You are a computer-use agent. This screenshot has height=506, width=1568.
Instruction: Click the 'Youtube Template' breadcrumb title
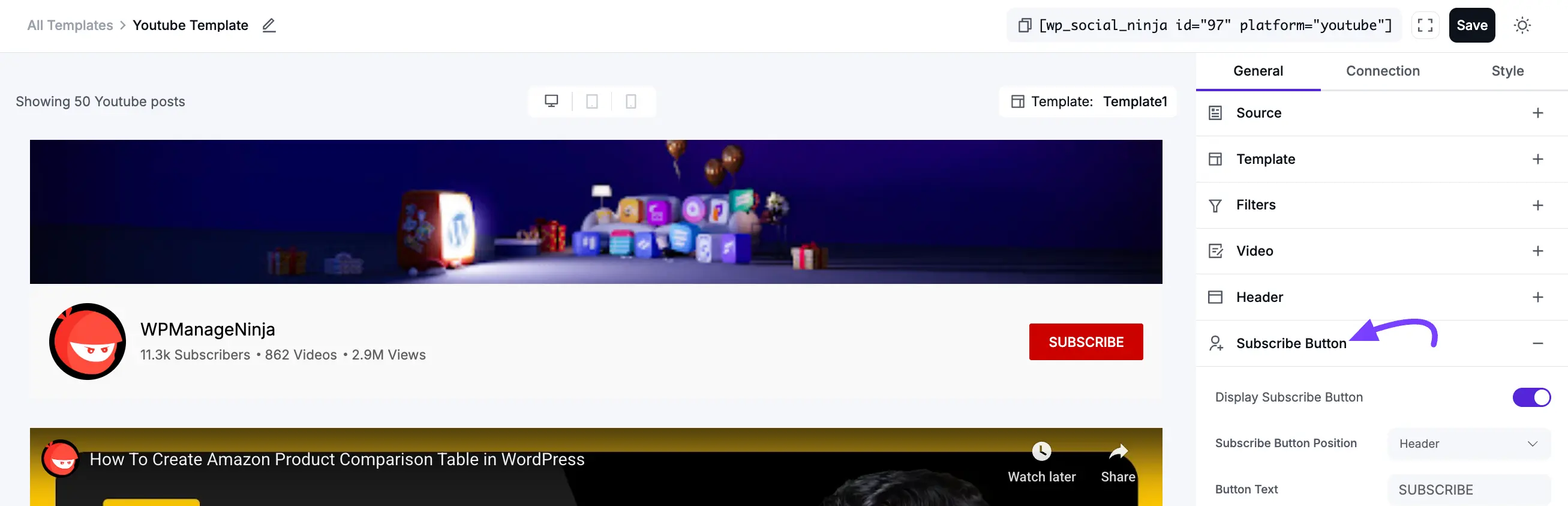click(x=191, y=25)
